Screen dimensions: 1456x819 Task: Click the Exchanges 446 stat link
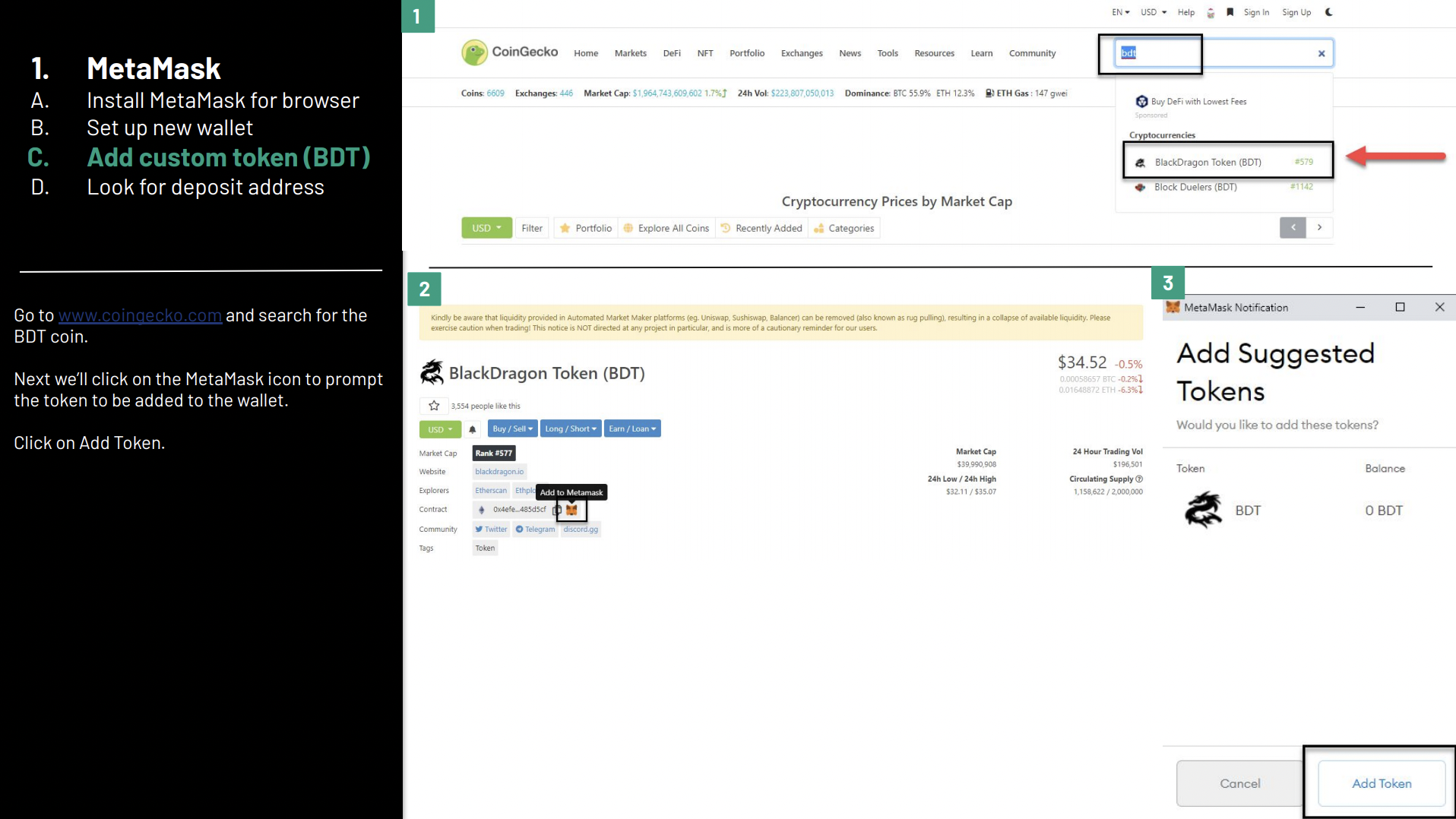[x=544, y=93]
